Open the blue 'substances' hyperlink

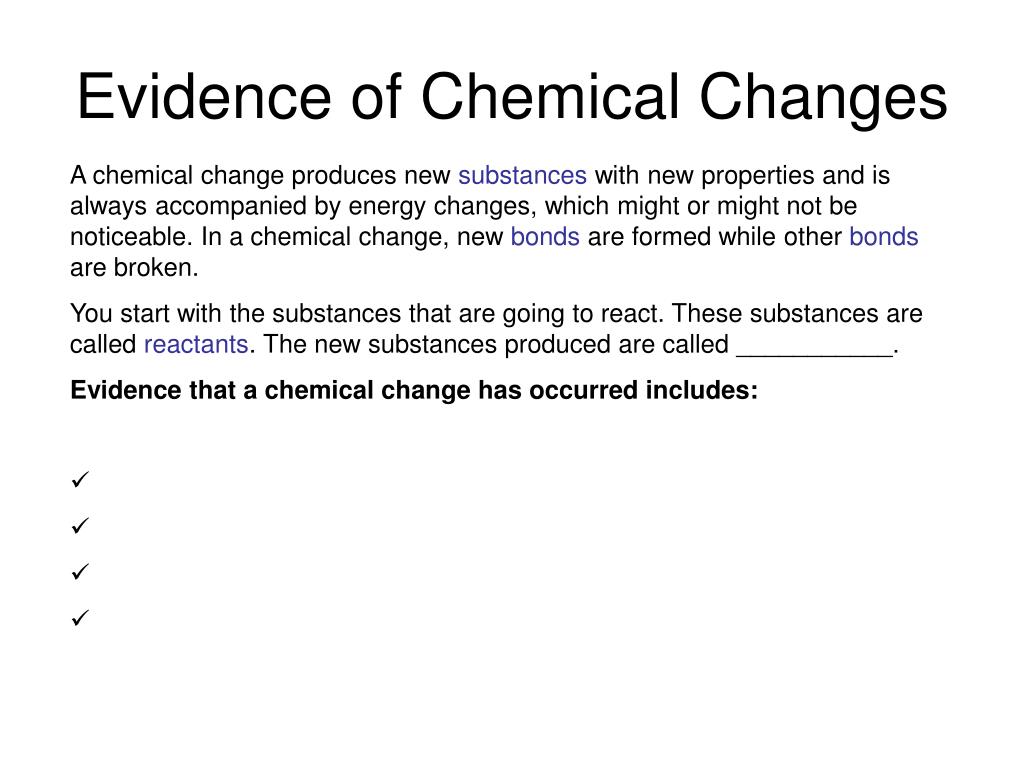tap(522, 176)
